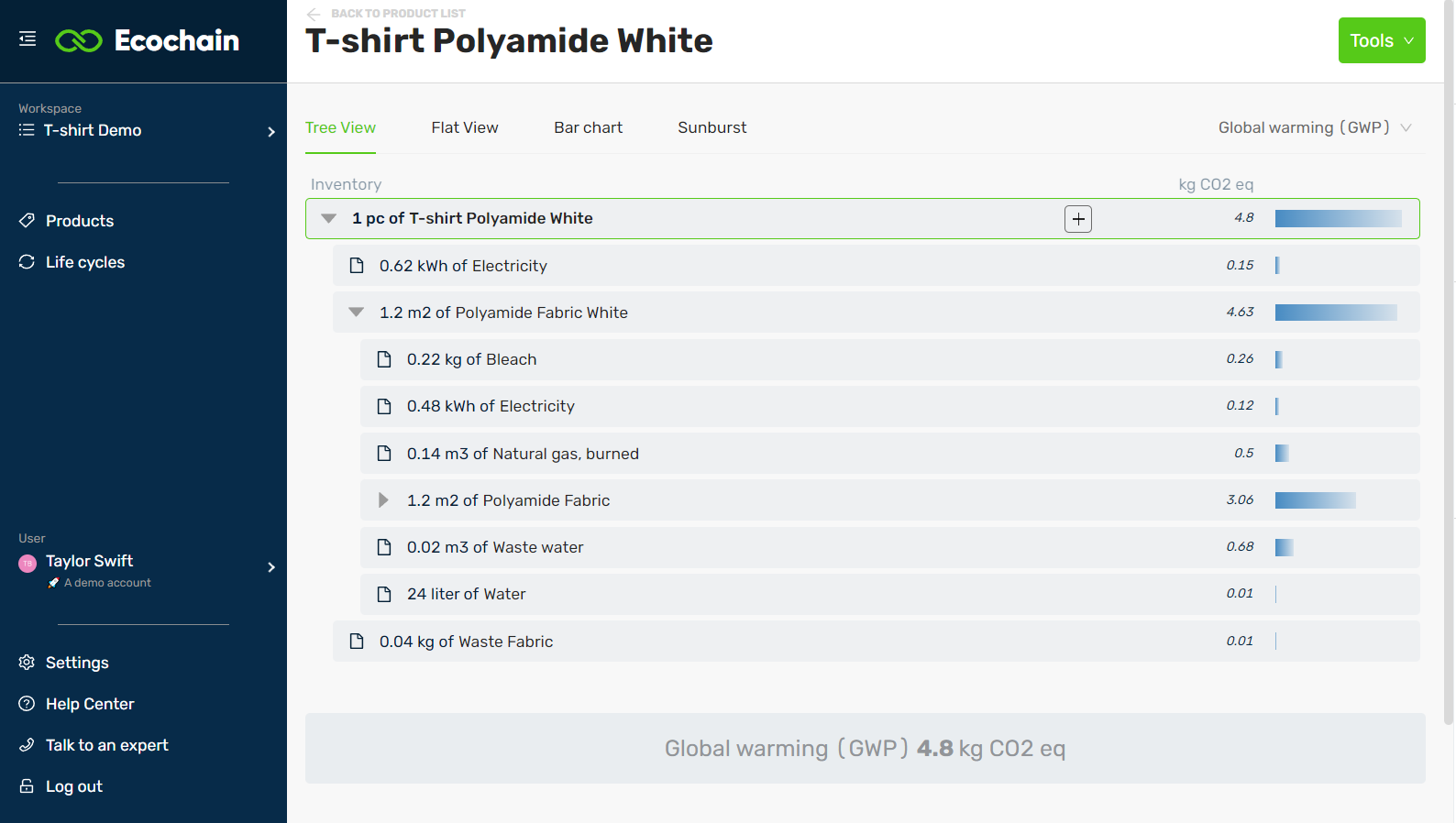Click the Settings gear icon
Screen dimensions: 1456x823
(x=27, y=663)
